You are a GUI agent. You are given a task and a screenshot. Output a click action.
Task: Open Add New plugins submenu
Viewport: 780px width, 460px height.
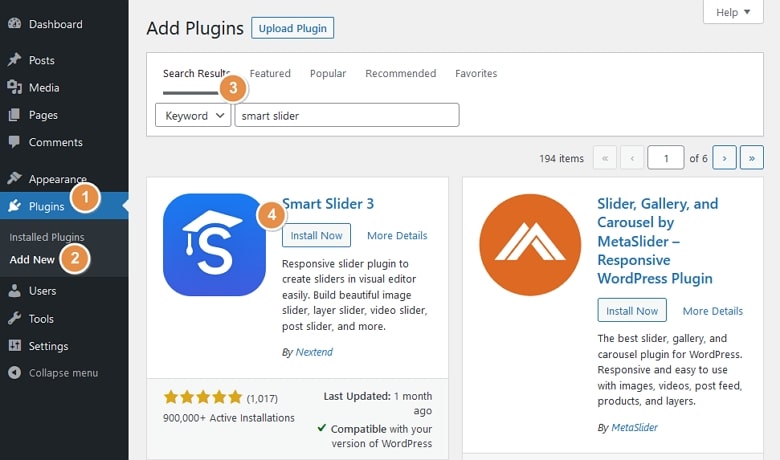point(32,260)
